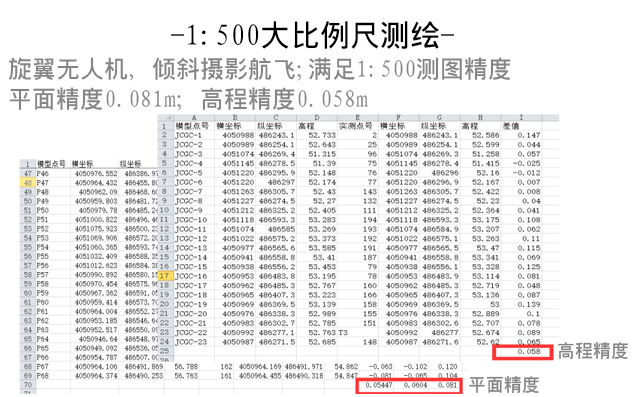633x397 pixels.
Task: Click the highlighted row 17 header
Action: point(166,276)
